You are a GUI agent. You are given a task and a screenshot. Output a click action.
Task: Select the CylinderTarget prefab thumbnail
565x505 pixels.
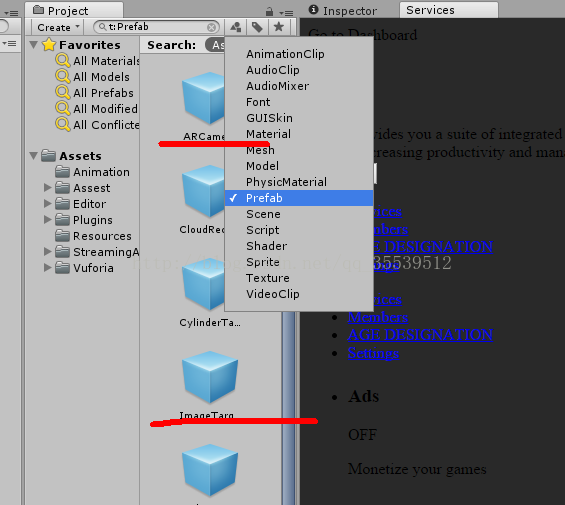tap(203, 284)
